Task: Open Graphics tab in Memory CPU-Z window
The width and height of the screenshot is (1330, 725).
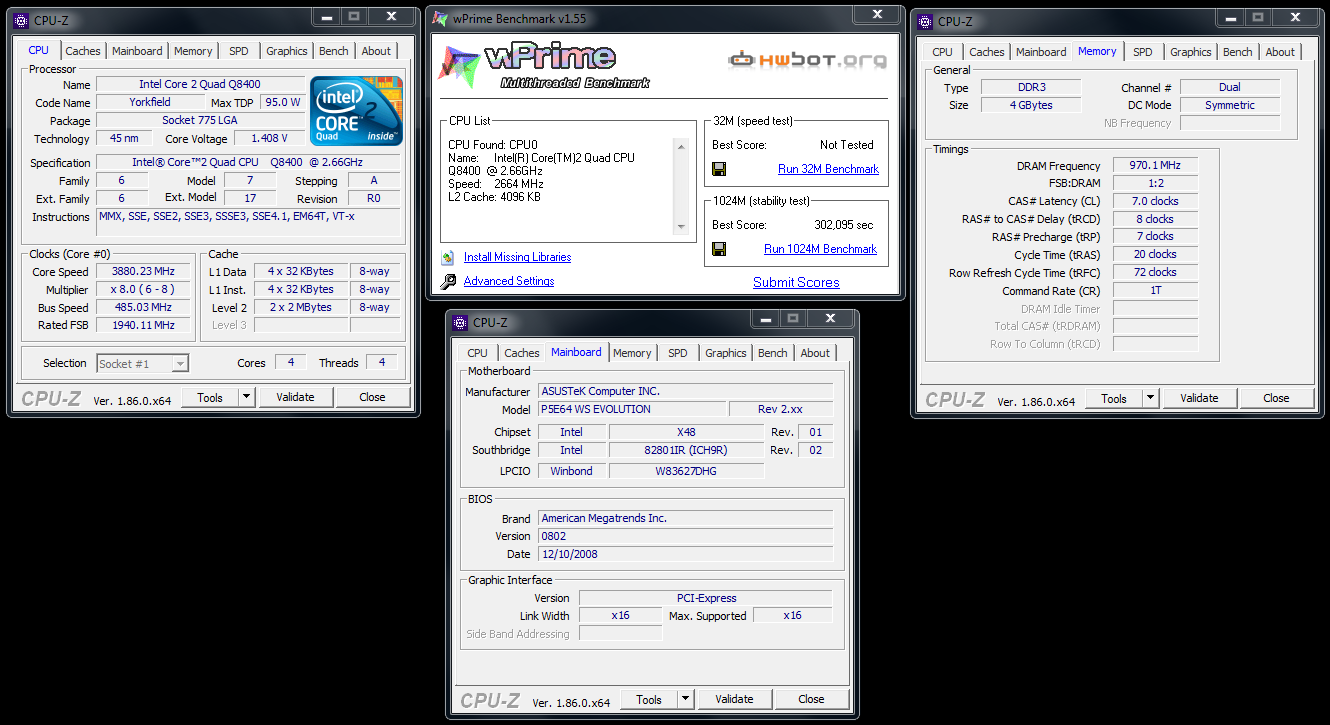Action: tap(1191, 52)
